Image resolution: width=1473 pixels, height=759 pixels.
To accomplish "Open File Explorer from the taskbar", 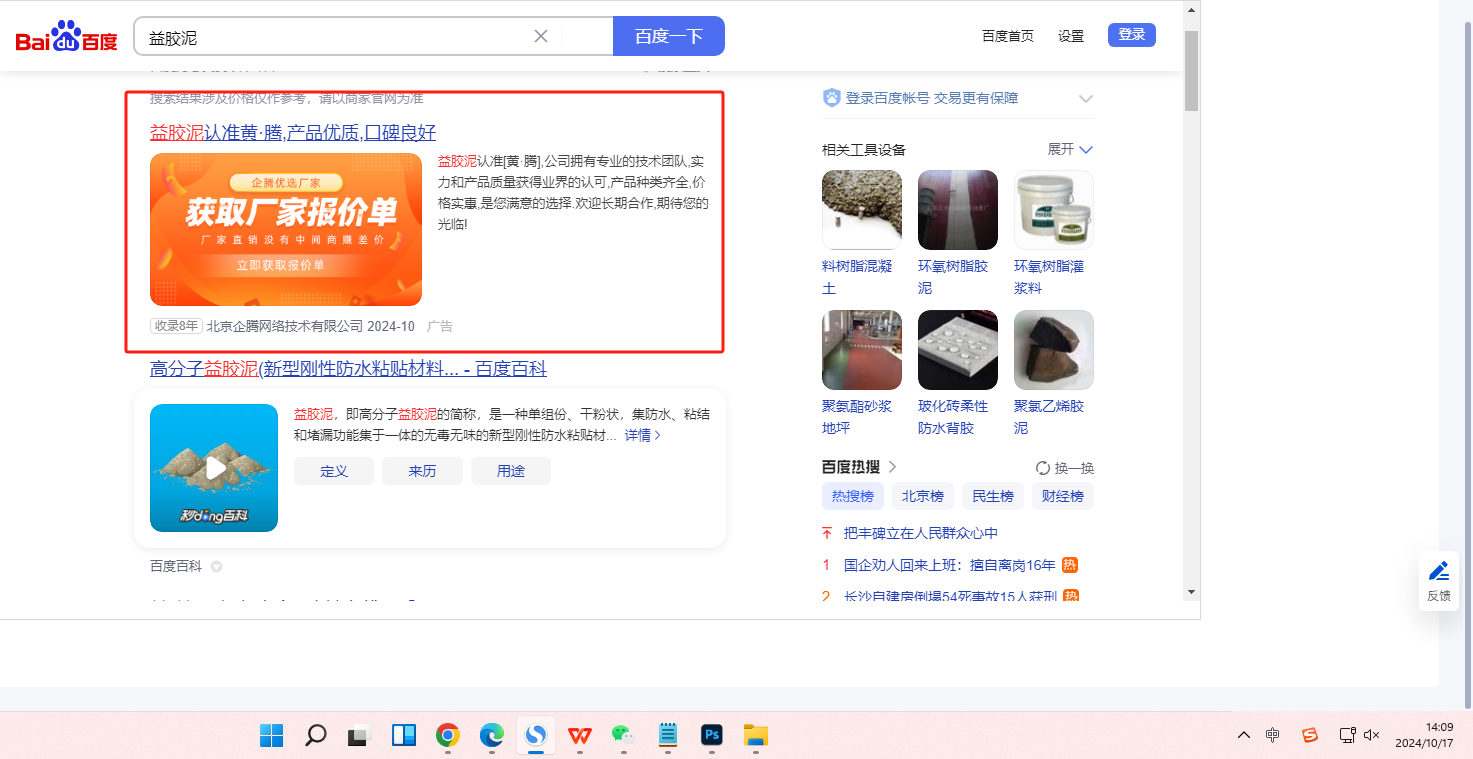I will [756, 736].
